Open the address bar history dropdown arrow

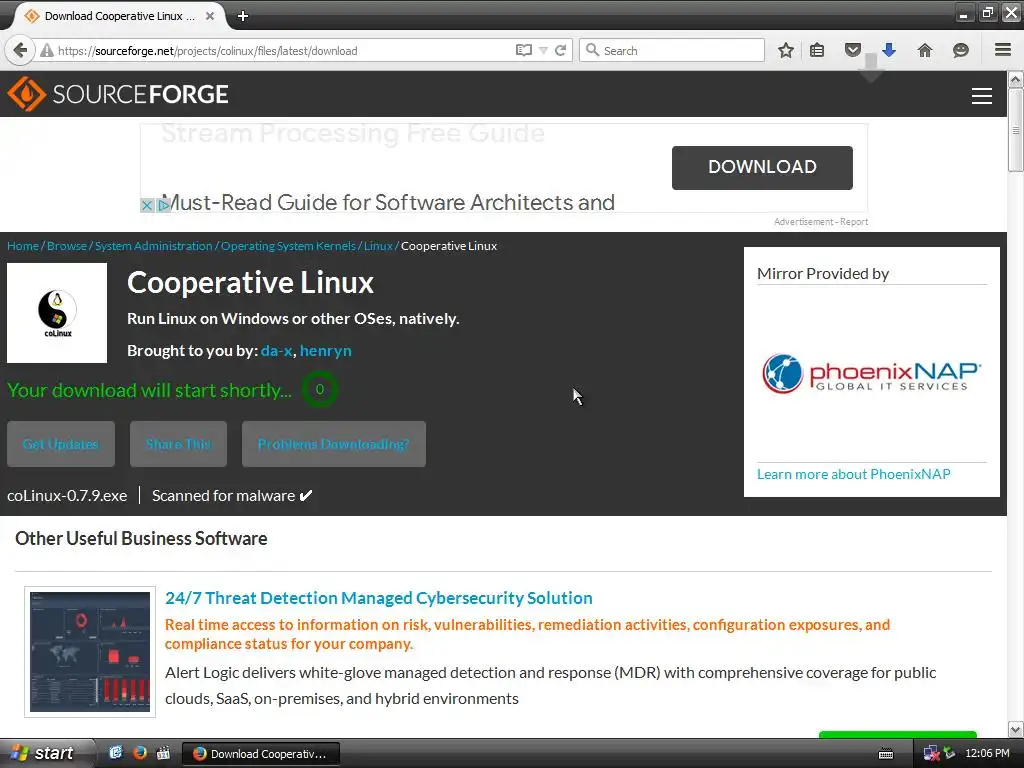[x=543, y=50]
